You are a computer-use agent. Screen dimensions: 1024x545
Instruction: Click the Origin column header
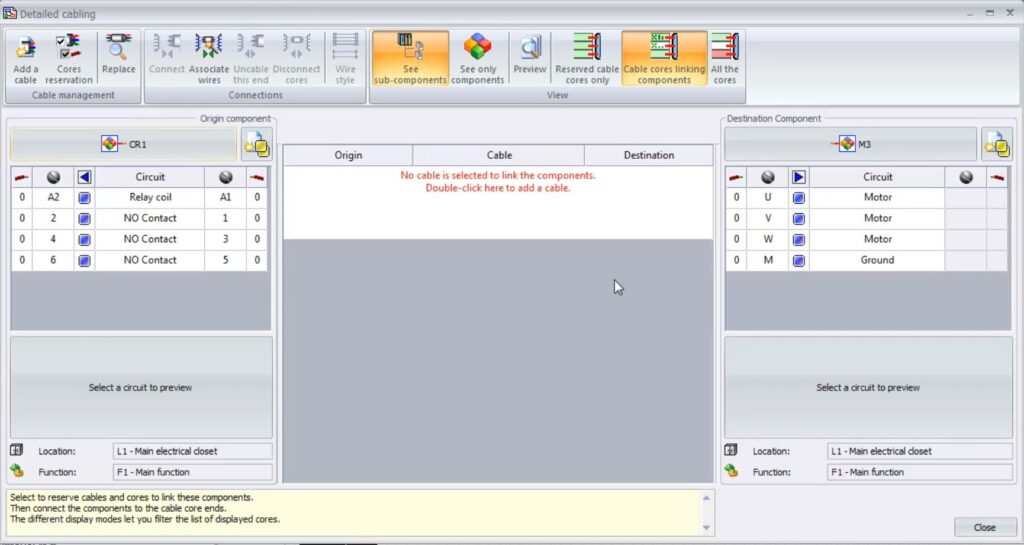coord(348,155)
